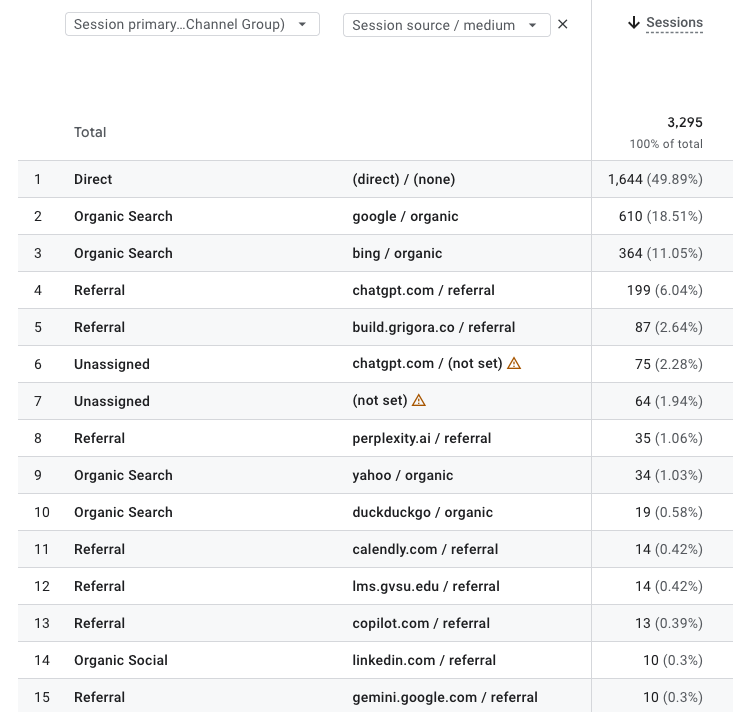Click the bing / organic source cell
The width and height of the screenshot is (733, 712).
[397, 253]
